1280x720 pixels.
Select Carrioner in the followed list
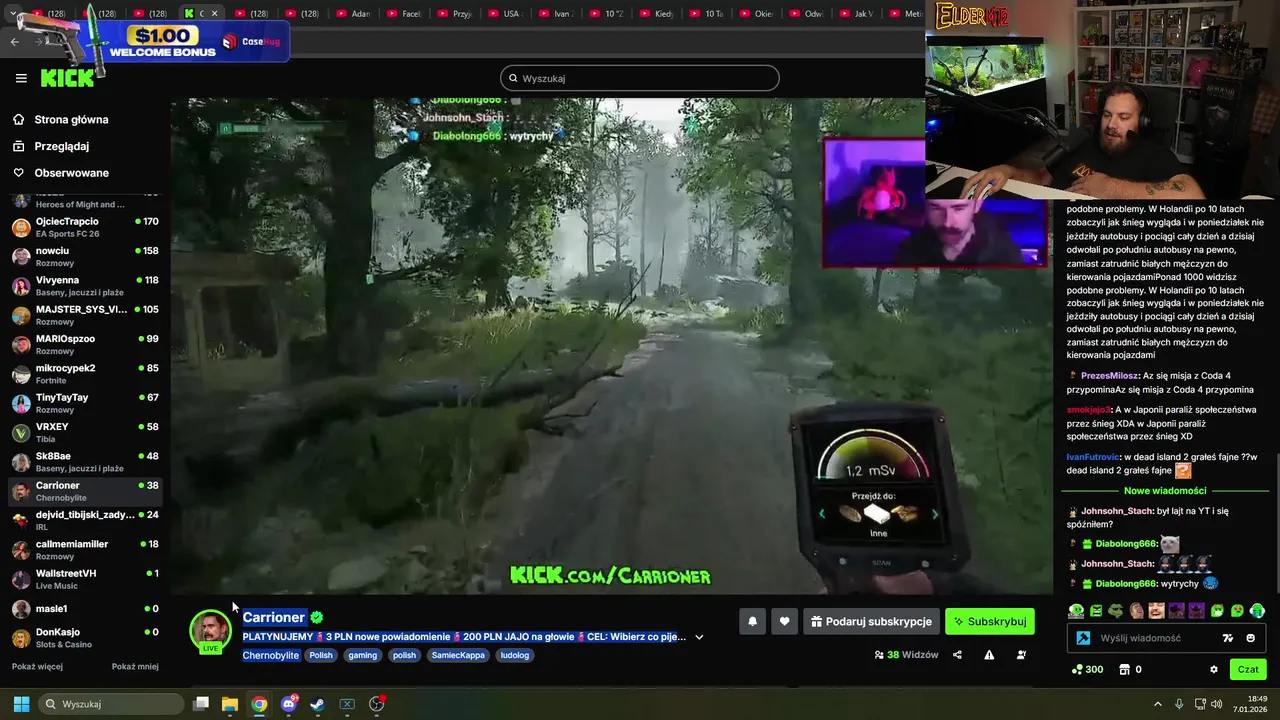tap(85, 491)
